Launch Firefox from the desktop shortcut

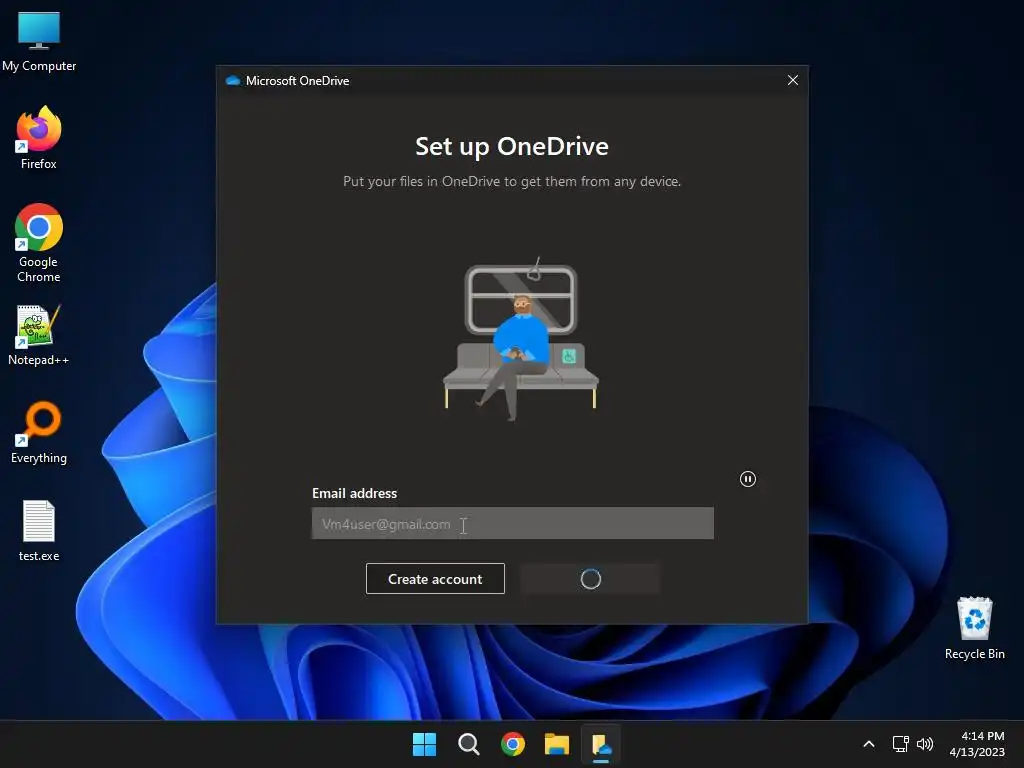click(x=39, y=138)
